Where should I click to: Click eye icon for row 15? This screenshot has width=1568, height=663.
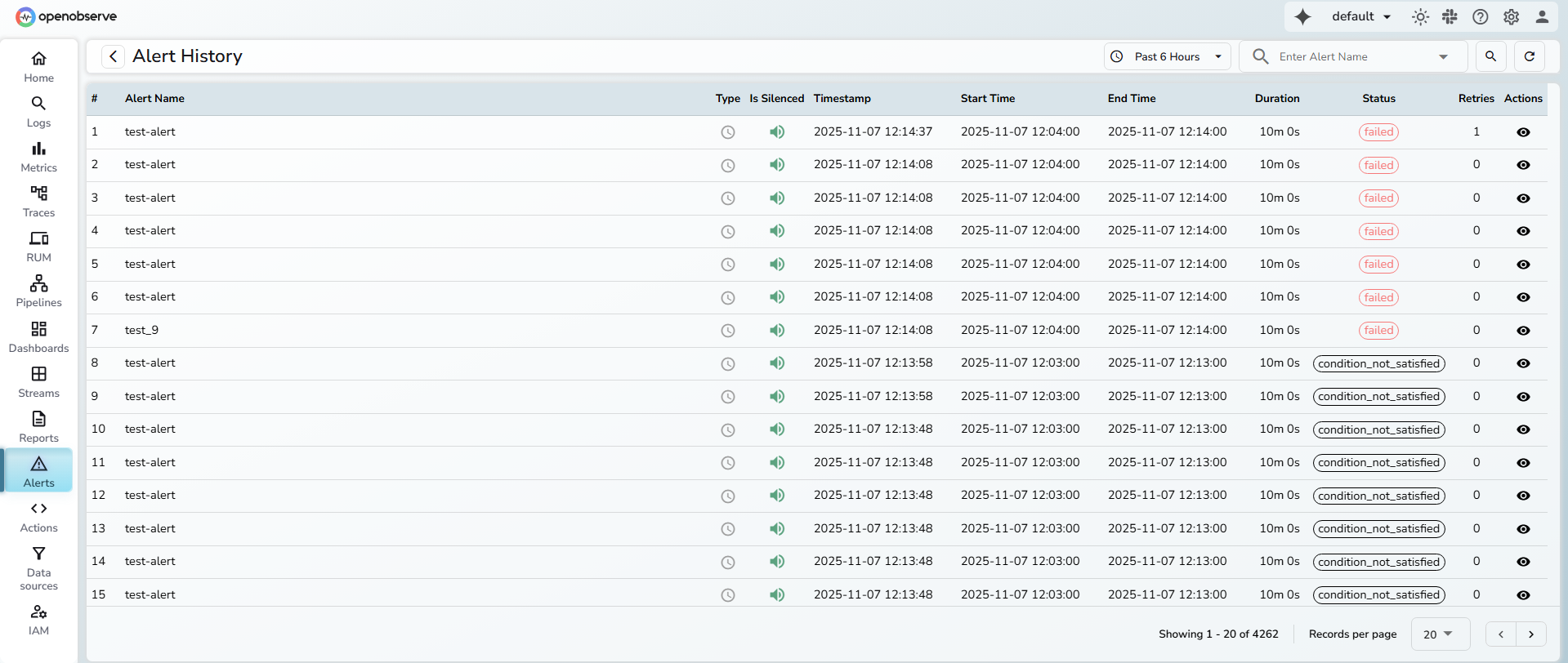[1523, 595]
